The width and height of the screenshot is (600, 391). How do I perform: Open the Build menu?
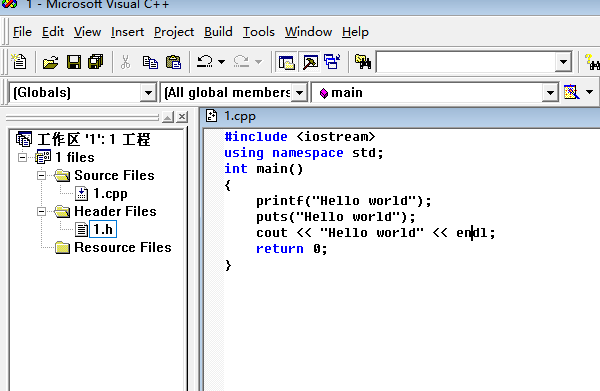218,32
